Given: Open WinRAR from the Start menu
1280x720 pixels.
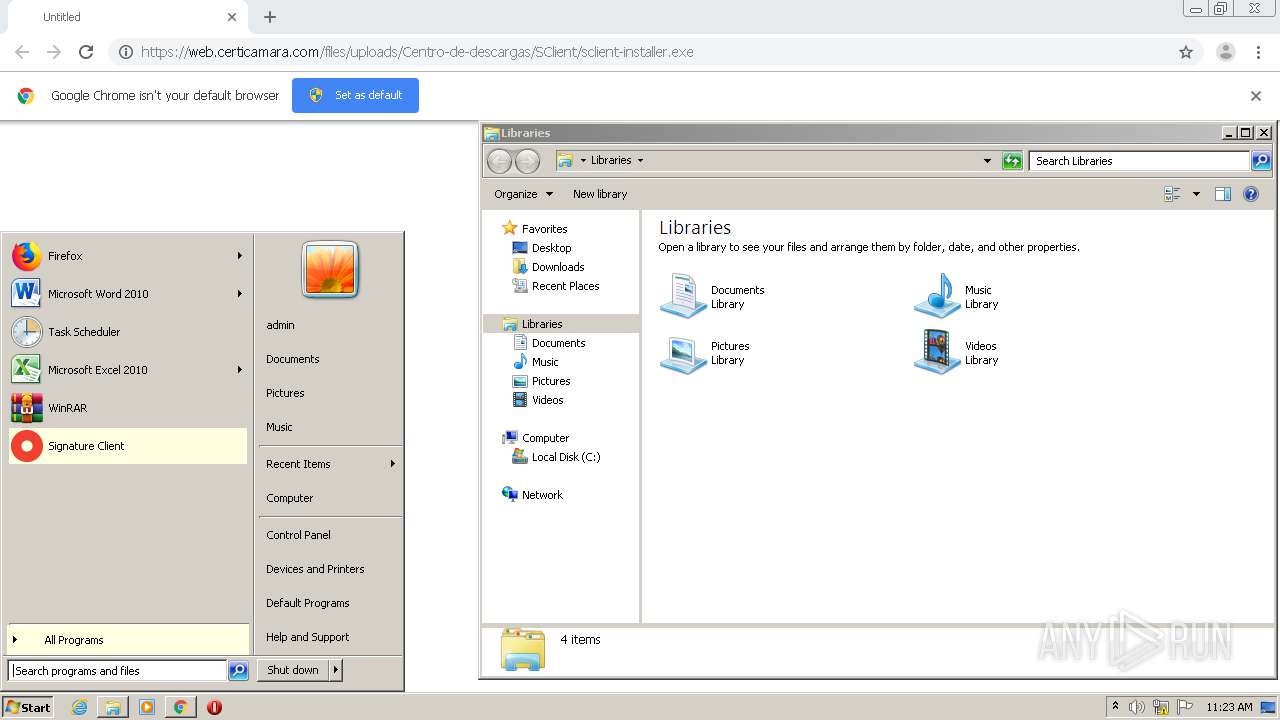Looking at the screenshot, I should (x=128, y=408).
